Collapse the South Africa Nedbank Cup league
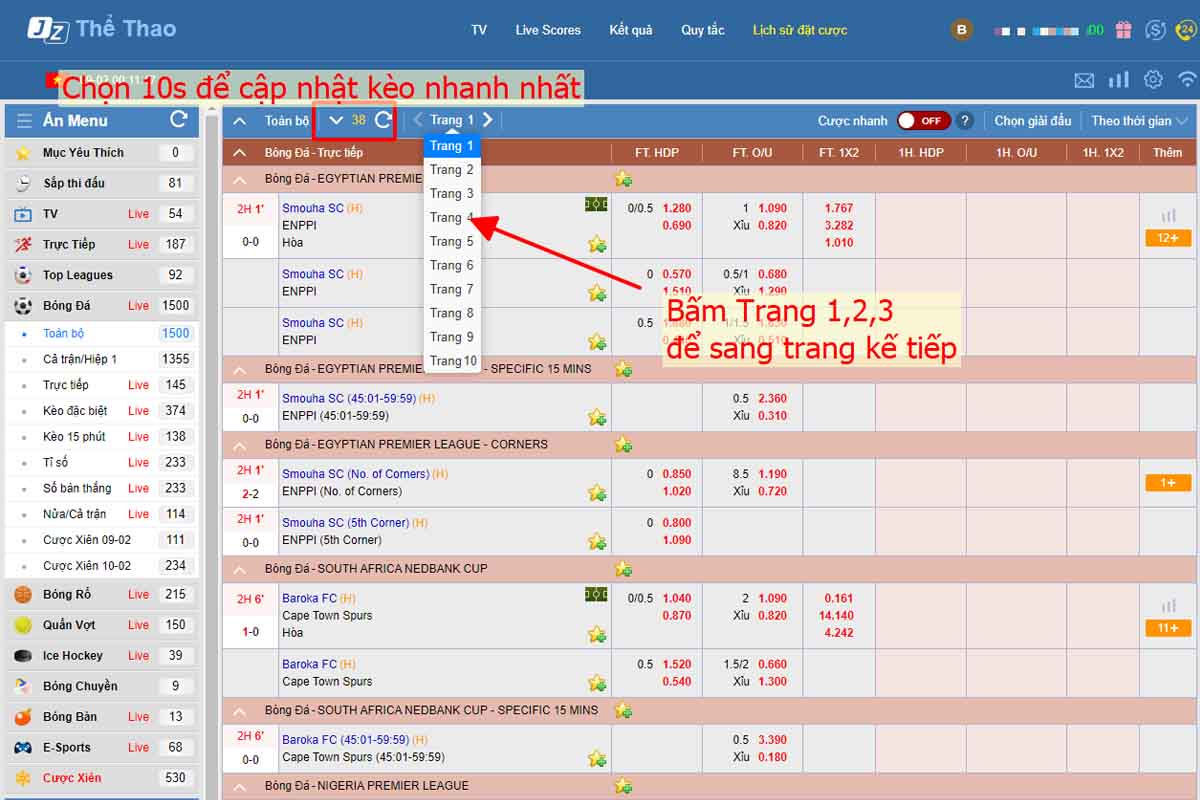Screen dimensions: 1200x800 239,568
